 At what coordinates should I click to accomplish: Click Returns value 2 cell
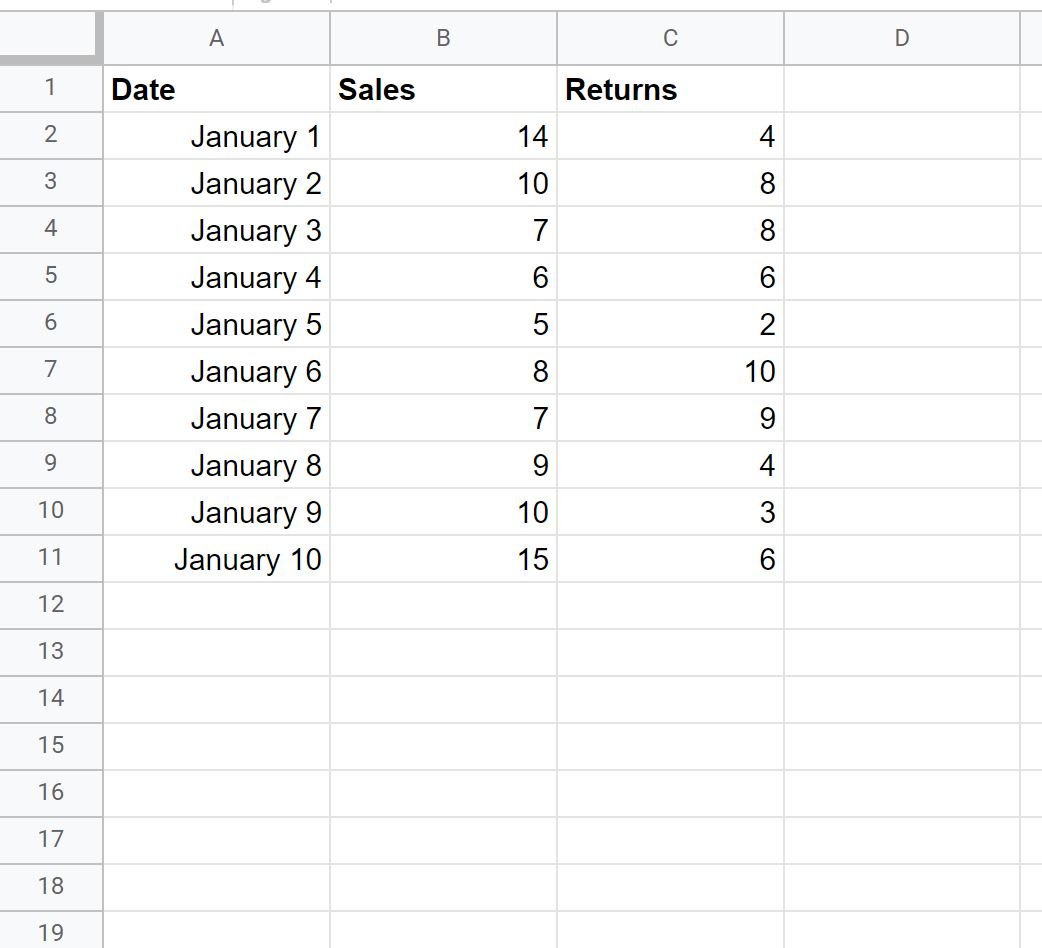670,324
